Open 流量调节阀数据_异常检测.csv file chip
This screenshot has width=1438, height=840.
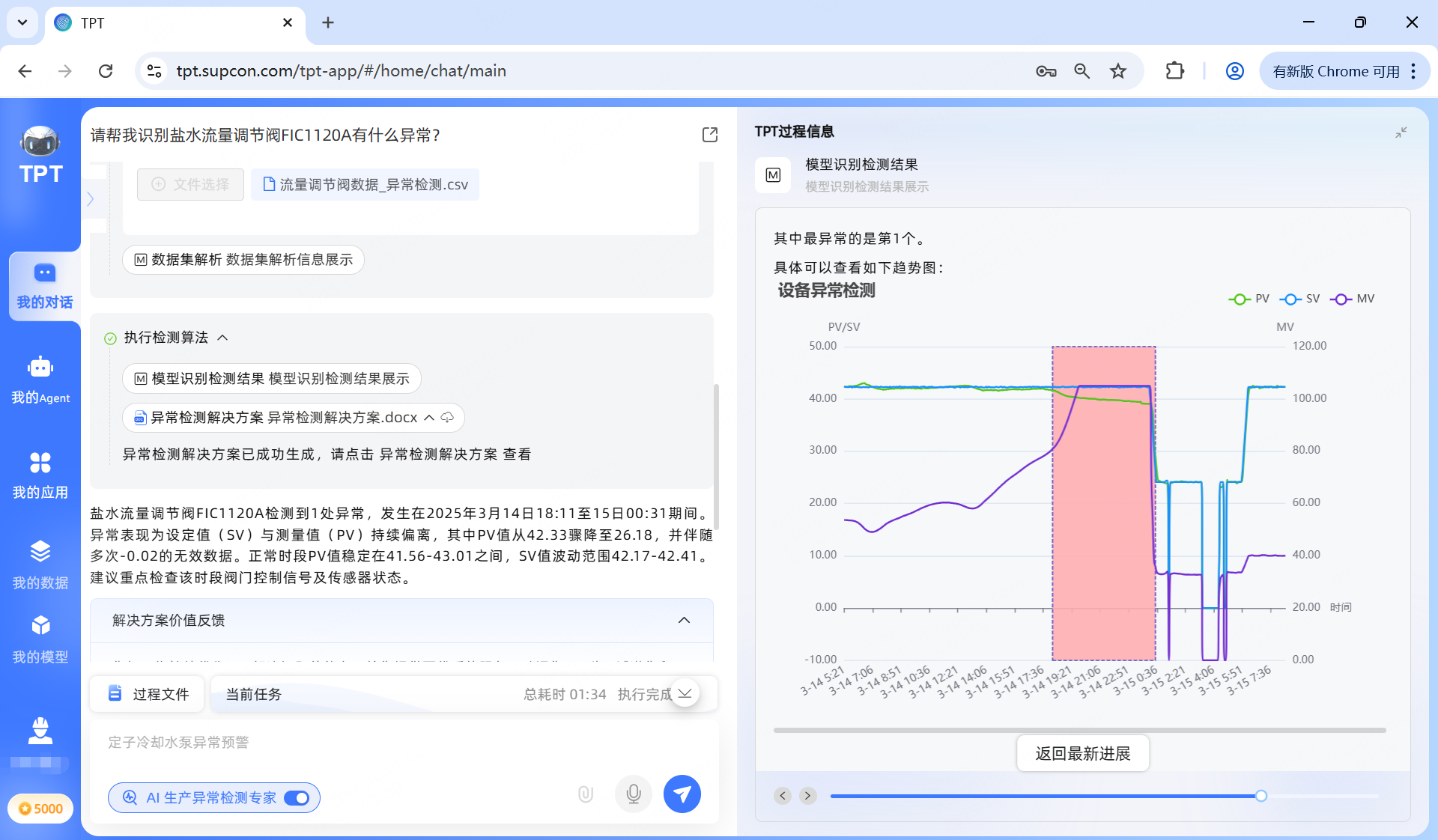coord(365,184)
